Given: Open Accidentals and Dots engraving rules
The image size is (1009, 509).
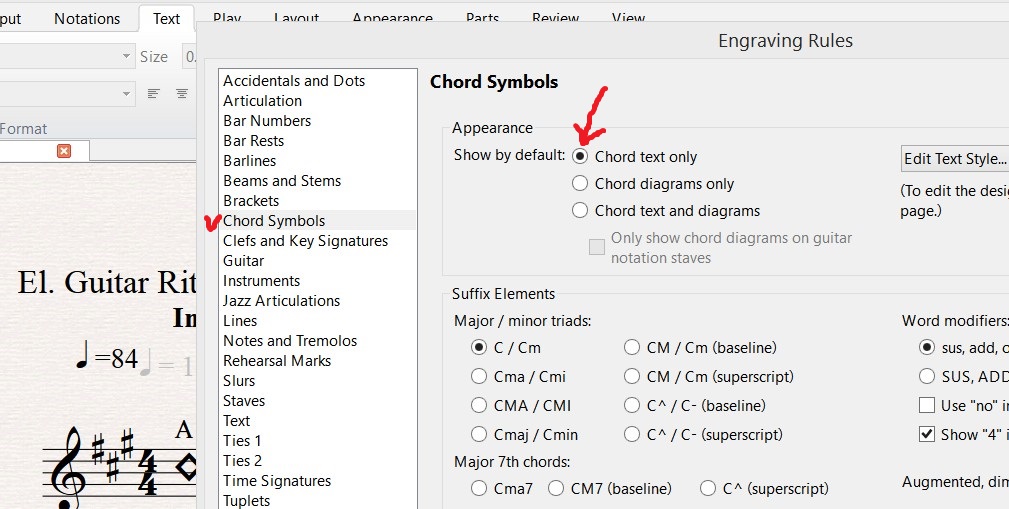Looking at the screenshot, I should [294, 81].
